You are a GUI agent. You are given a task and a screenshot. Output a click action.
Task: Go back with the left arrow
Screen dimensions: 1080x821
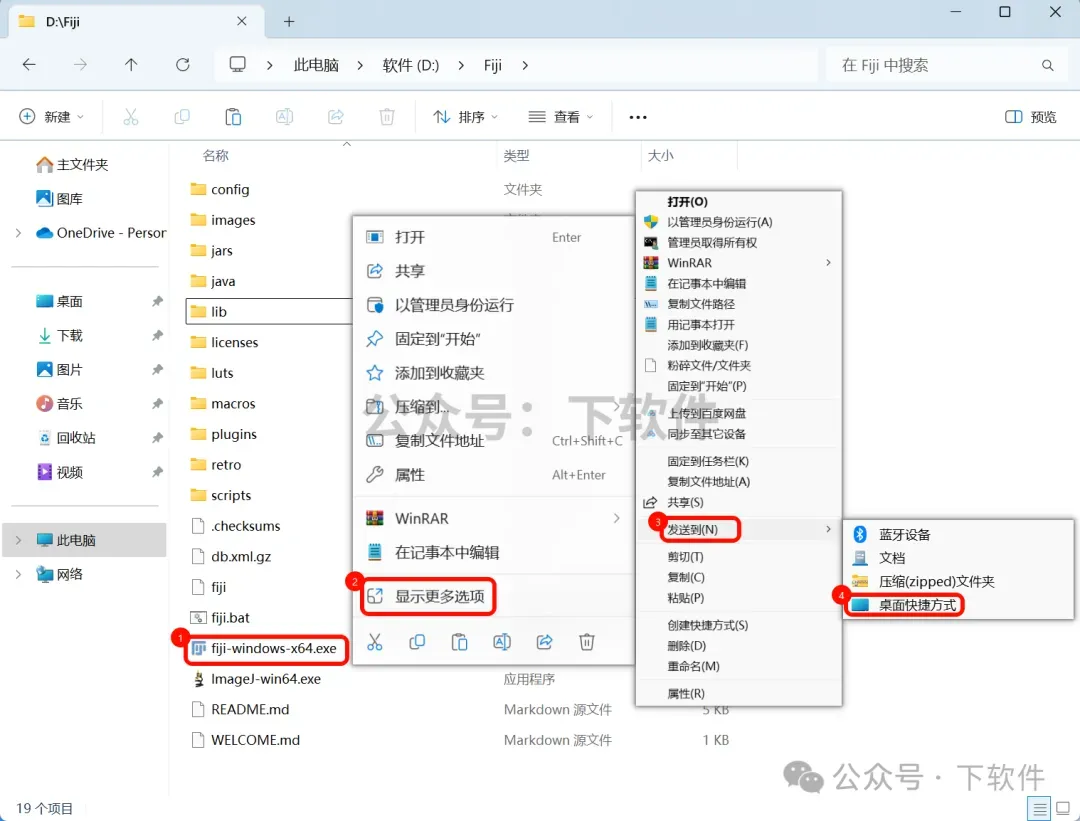pyautogui.click(x=29, y=65)
